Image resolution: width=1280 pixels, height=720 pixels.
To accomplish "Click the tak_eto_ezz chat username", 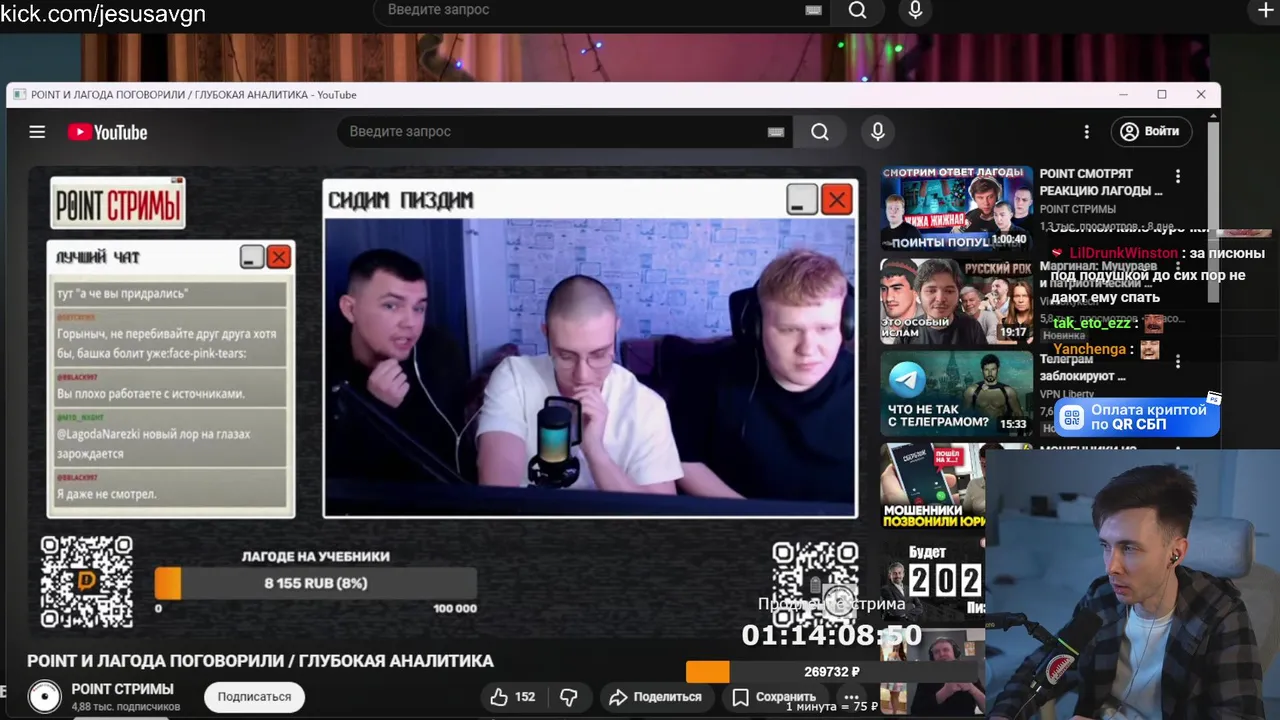I will (x=1091, y=323).
